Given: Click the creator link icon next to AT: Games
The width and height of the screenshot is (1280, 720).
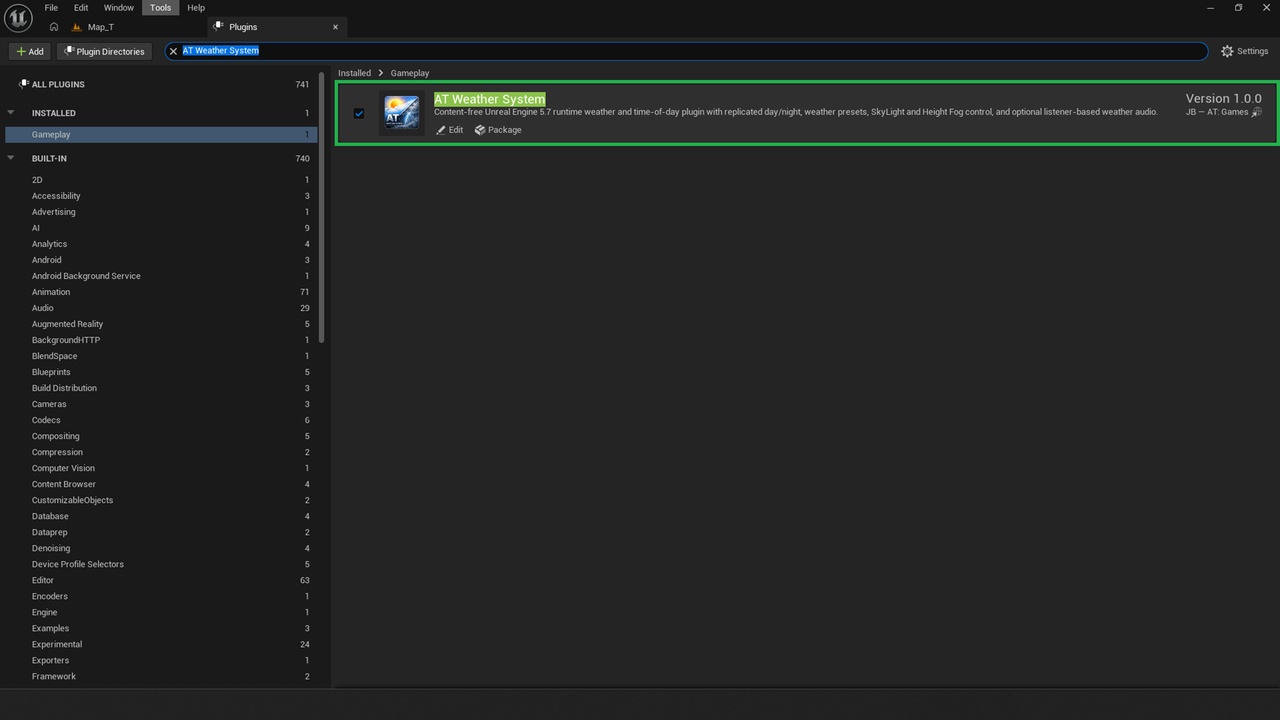Looking at the screenshot, I should pos(1257,112).
